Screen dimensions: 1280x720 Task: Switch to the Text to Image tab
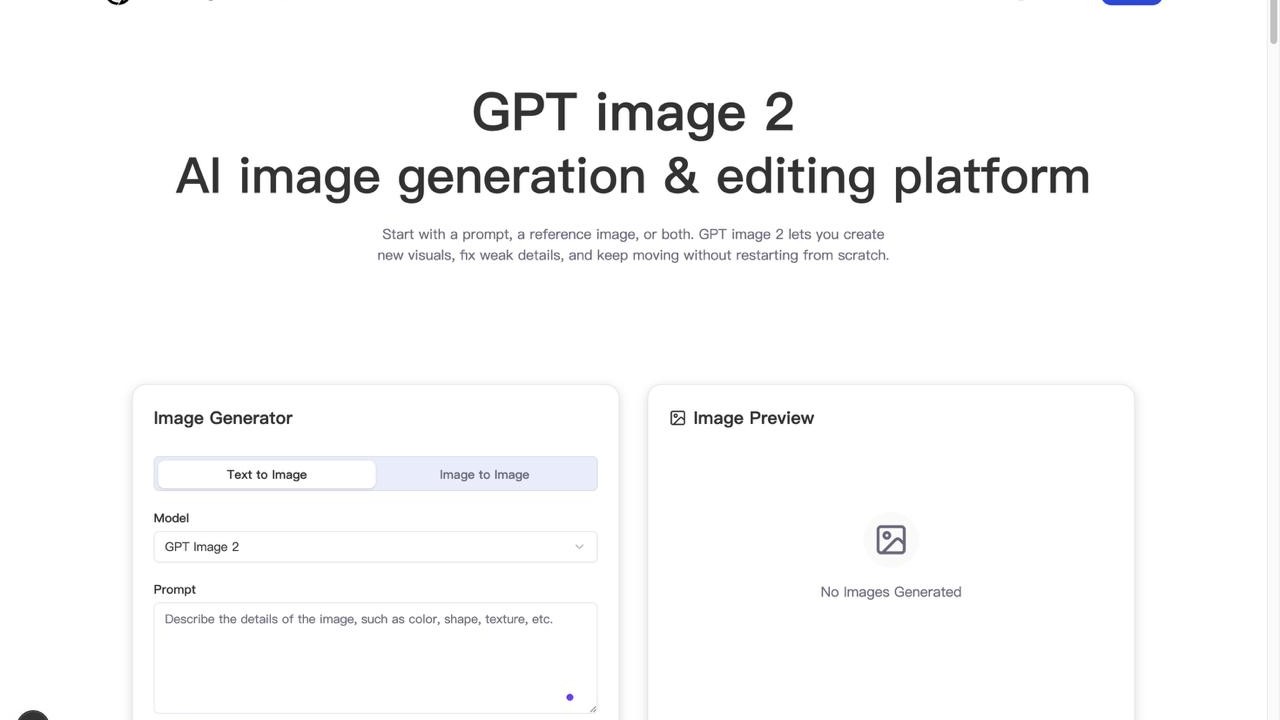(x=267, y=474)
